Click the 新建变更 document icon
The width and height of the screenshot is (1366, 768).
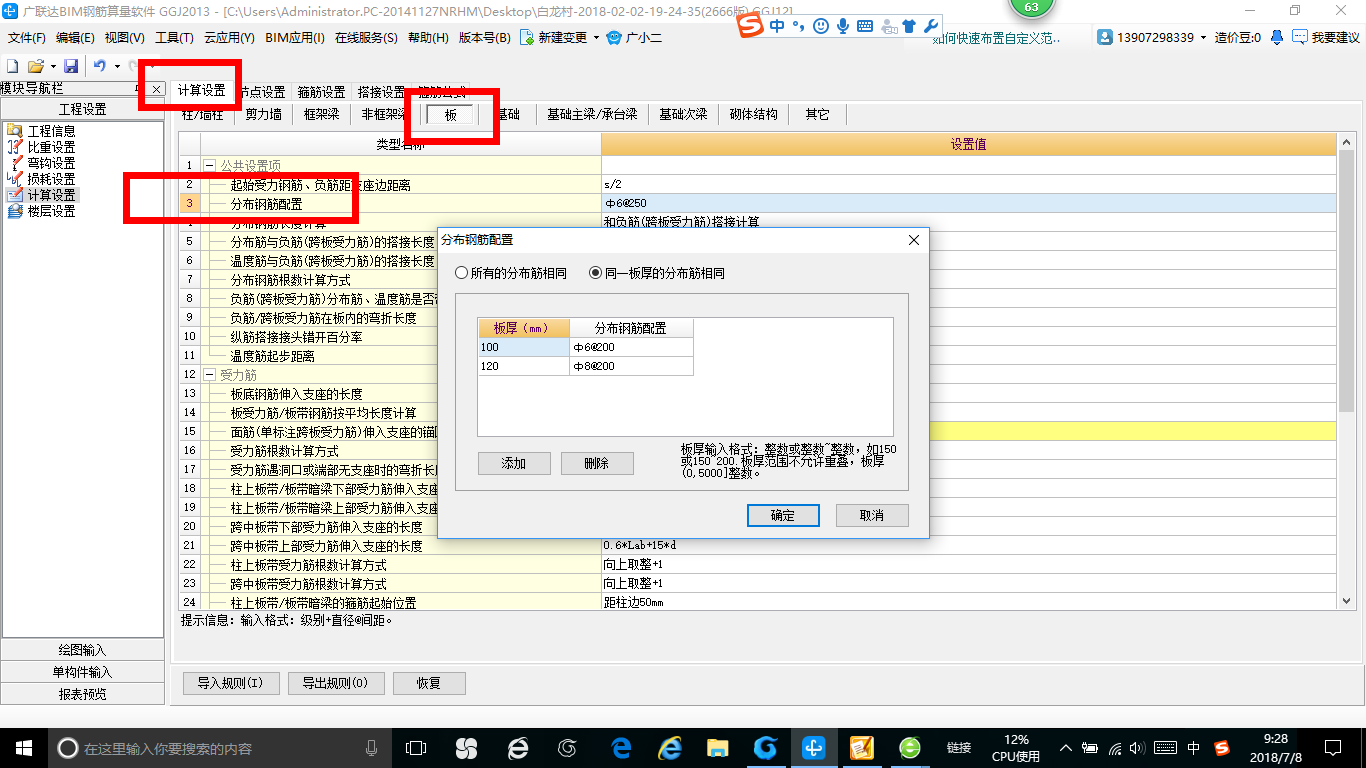pos(527,38)
